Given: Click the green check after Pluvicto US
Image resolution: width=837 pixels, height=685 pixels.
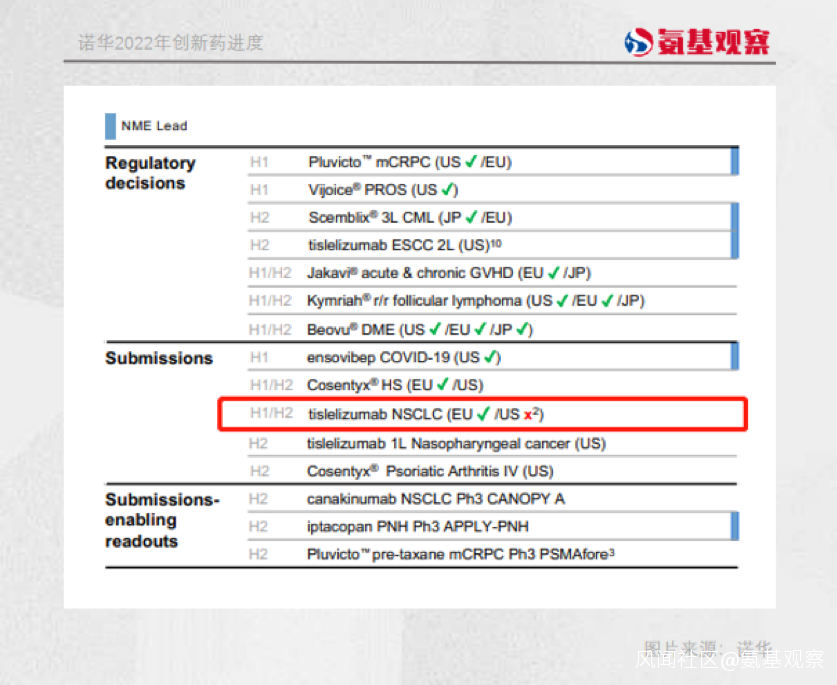Looking at the screenshot, I should click(x=471, y=161).
